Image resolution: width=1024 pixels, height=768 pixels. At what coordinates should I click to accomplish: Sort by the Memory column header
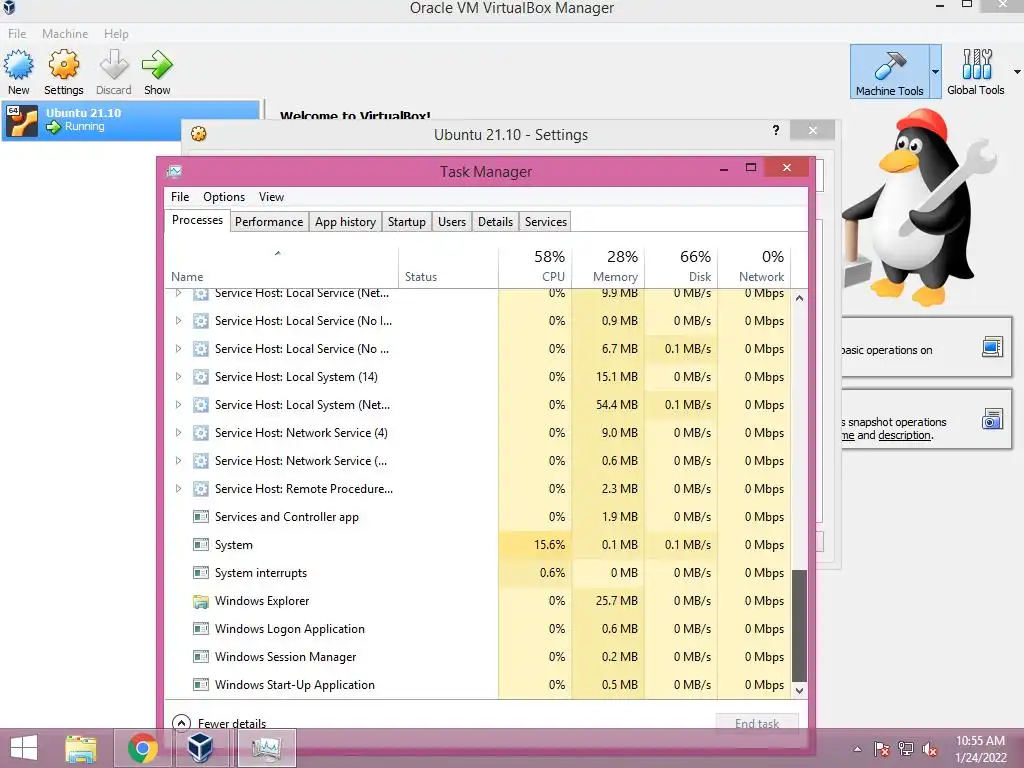pos(608,267)
